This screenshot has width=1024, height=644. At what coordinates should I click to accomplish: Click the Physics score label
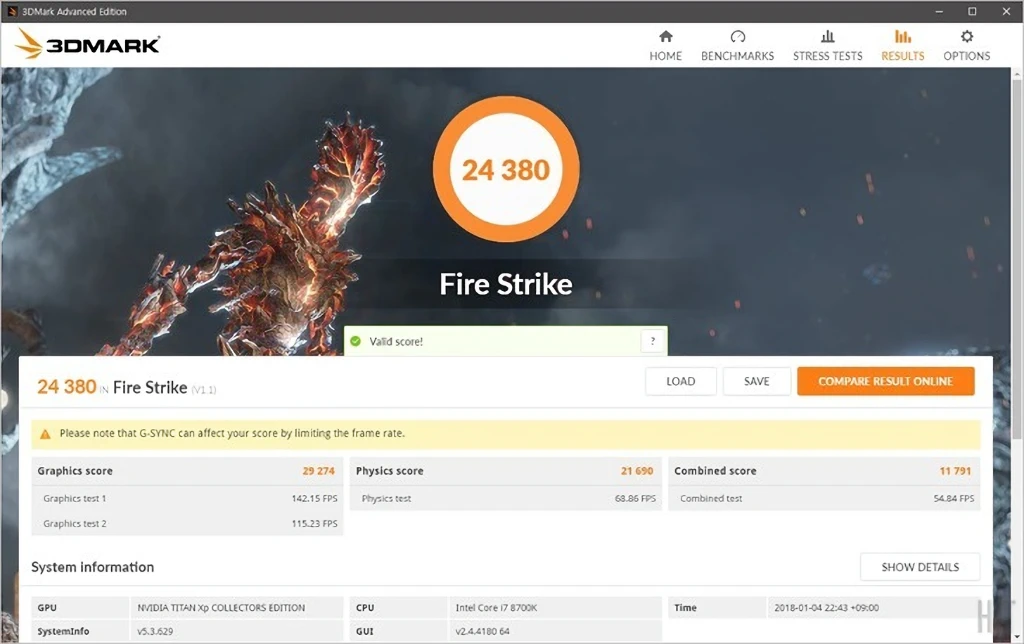(389, 471)
